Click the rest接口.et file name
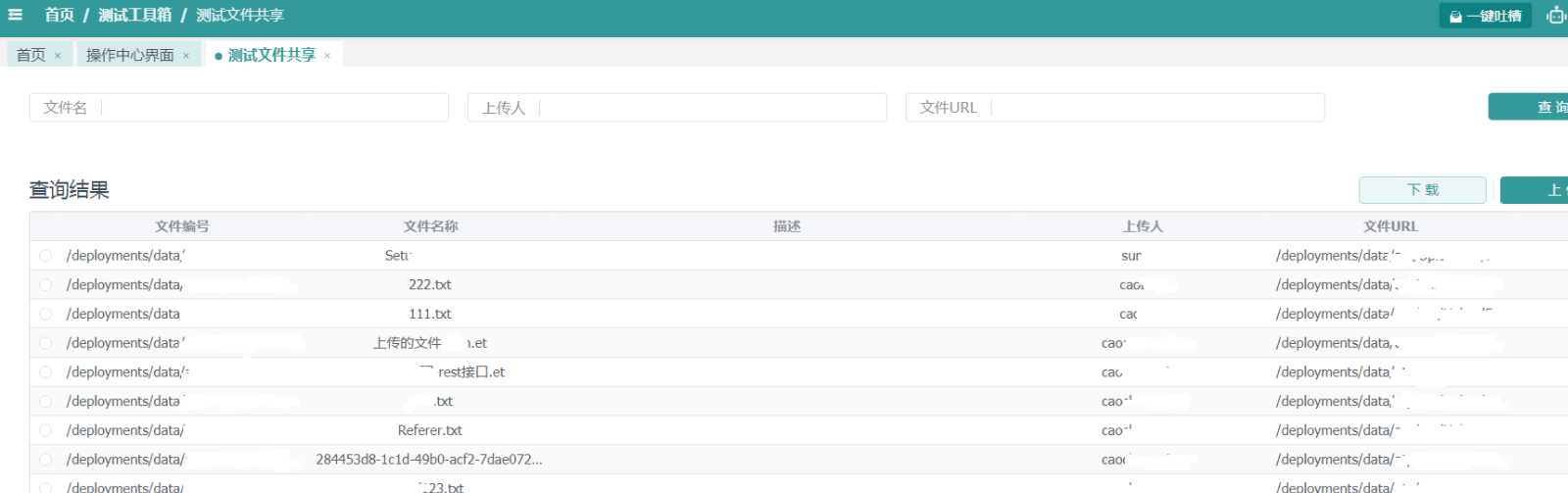The height and width of the screenshot is (493, 1568). (463, 372)
